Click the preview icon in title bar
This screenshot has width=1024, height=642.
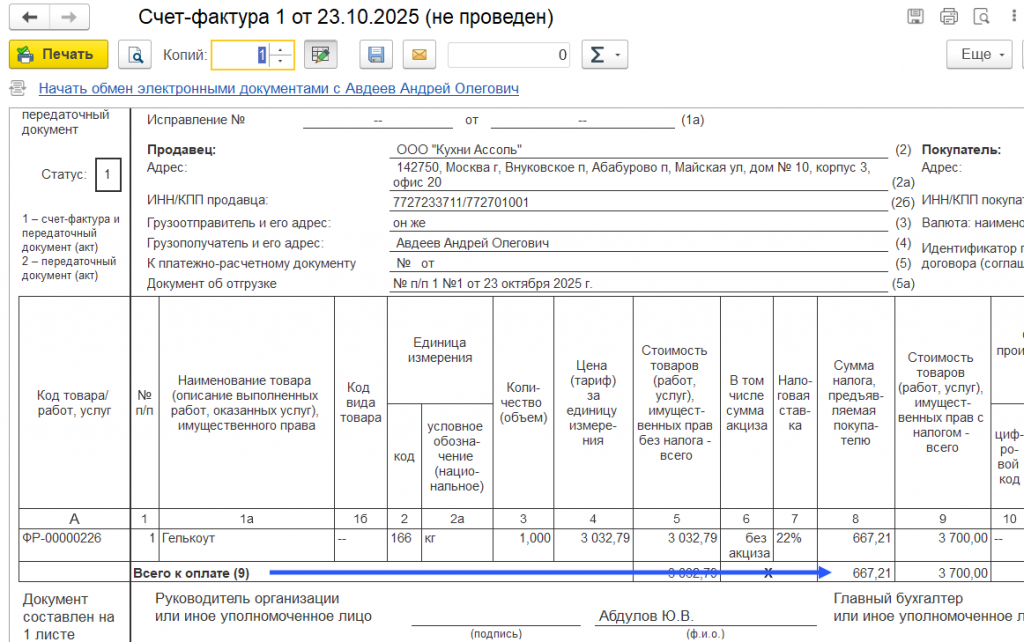982,17
